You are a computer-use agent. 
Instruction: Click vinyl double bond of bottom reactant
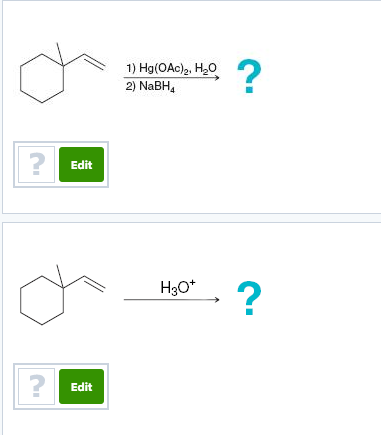coord(95,283)
